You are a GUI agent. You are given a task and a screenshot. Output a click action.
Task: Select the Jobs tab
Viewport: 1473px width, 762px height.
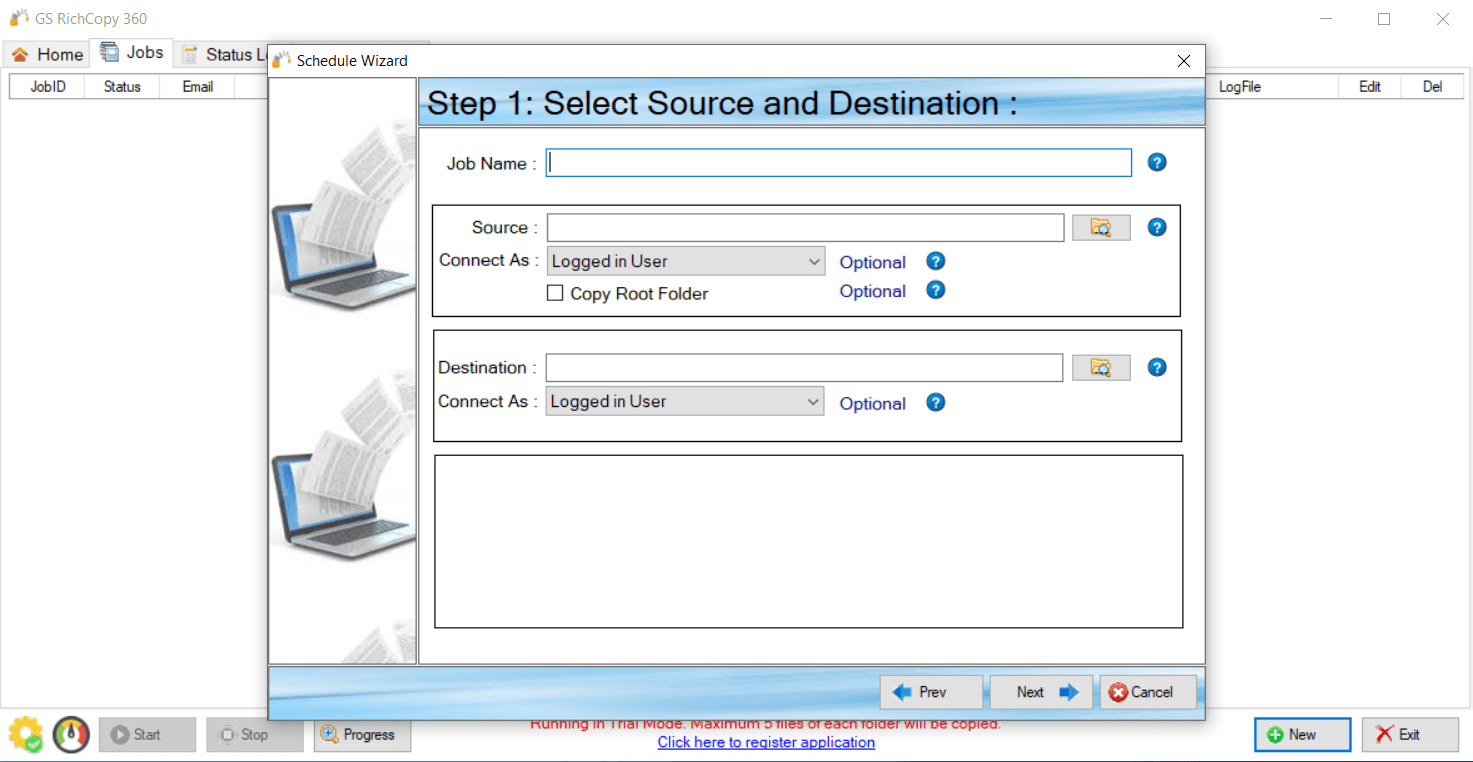click(x=132, y=52)
